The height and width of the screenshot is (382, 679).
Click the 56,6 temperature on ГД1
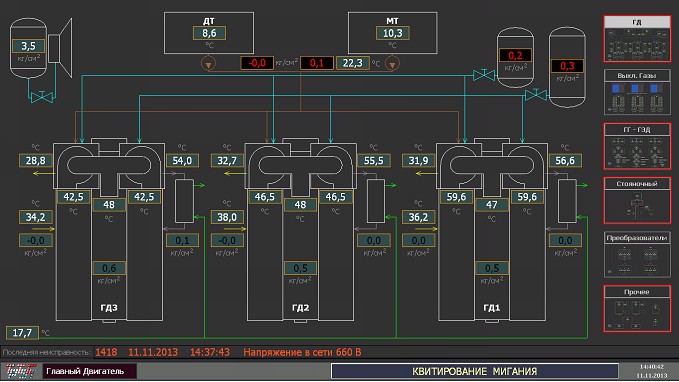(565, 161)
